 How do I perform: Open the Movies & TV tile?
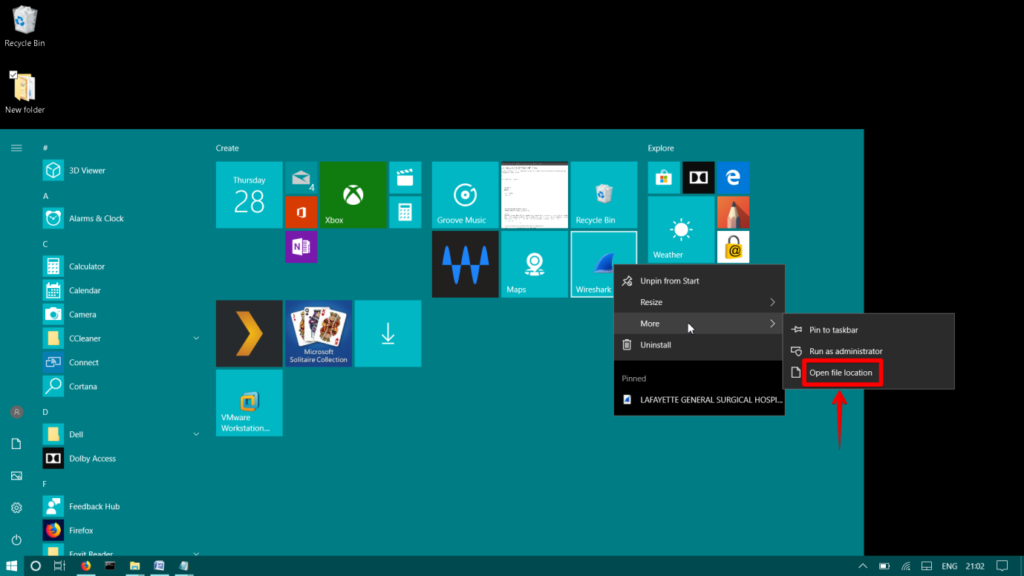point(405,178)
